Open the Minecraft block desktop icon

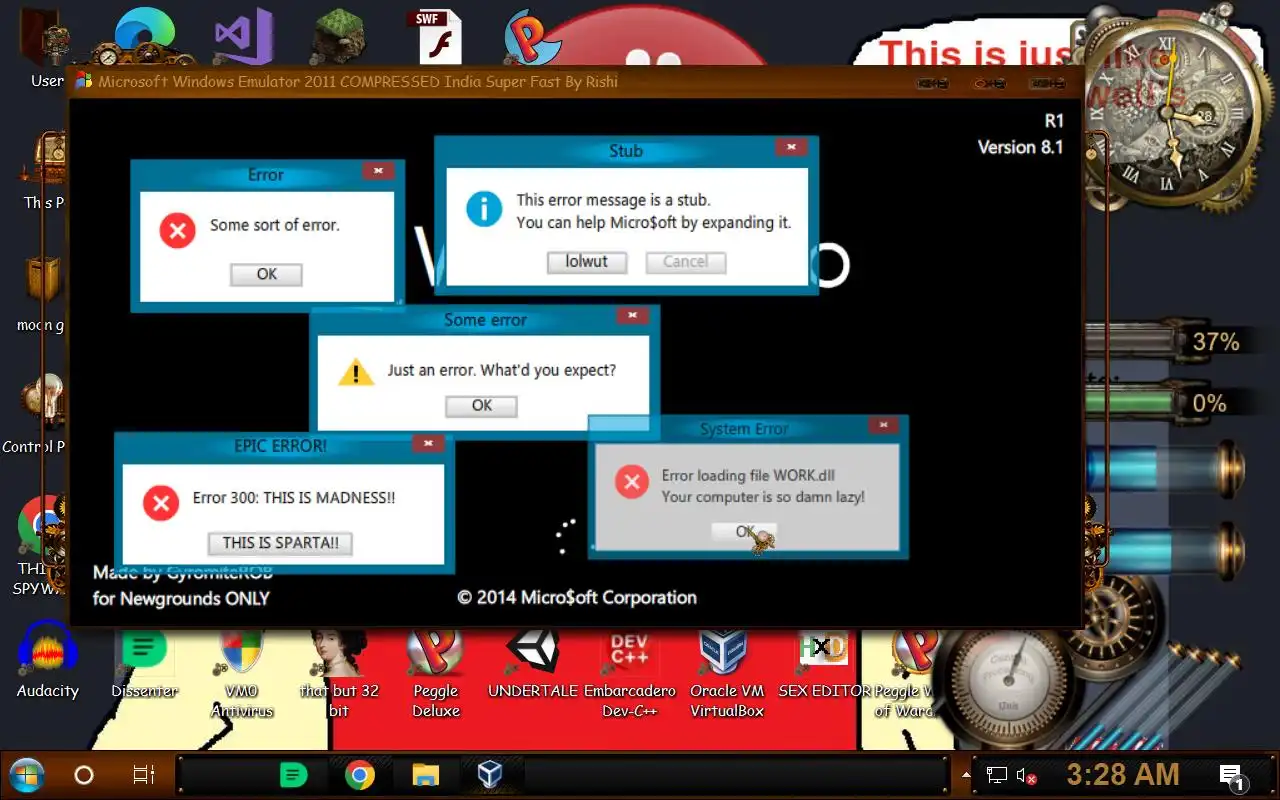[341, 37]
